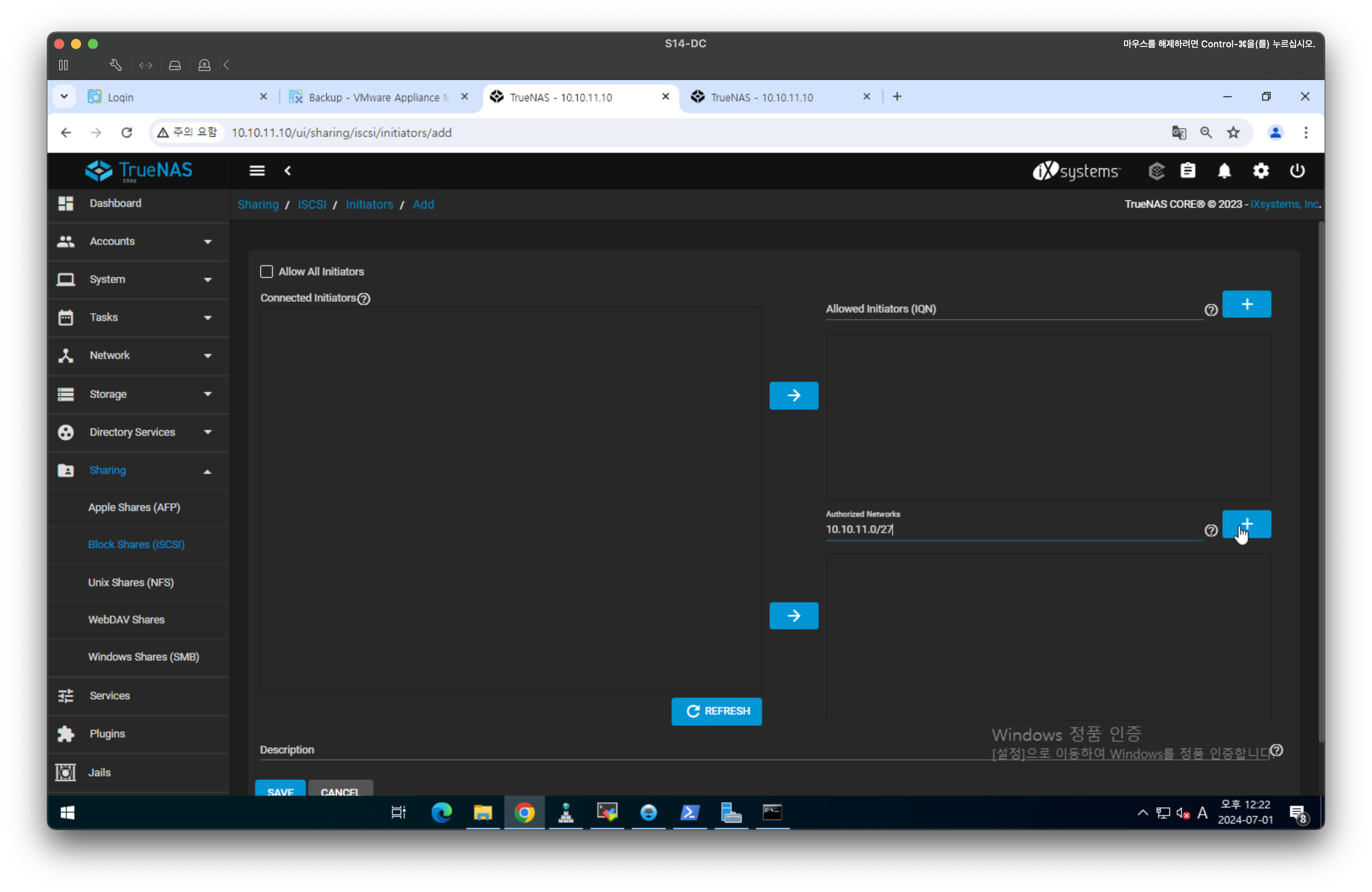Enable the Allow All Initiators checkbox

click(x=266, y=272)
